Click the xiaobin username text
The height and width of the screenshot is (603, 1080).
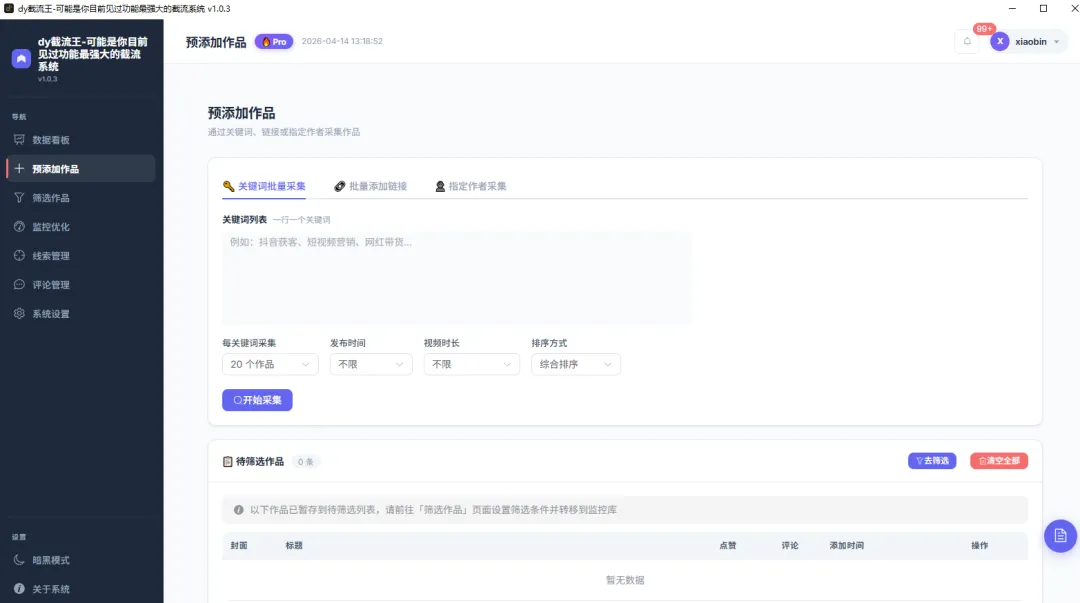click(x=1030, y=41)
